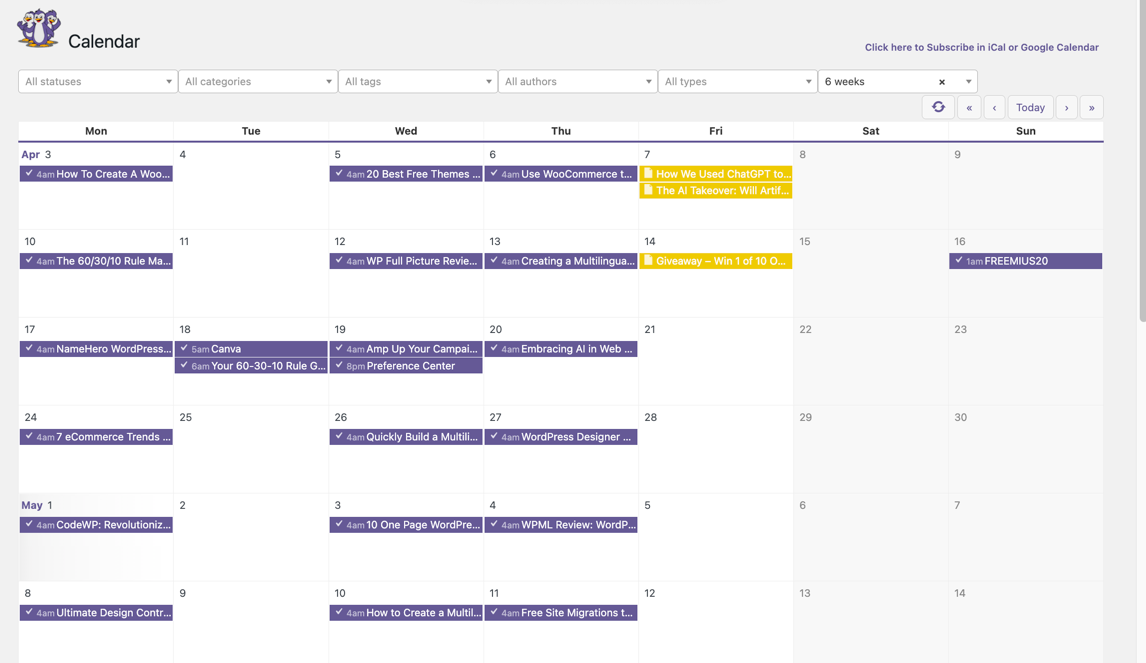Click the document icon on The AI Takeover post
Image resolution: width=1146 pixels, height=663 pixels.
[648, 190]
